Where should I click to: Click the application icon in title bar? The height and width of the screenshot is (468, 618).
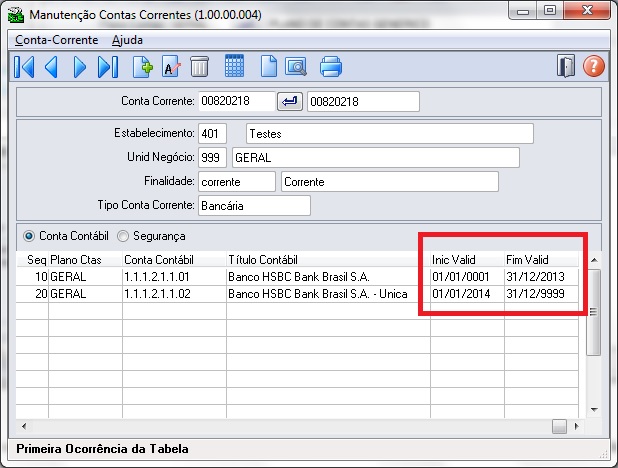point(16,15)
